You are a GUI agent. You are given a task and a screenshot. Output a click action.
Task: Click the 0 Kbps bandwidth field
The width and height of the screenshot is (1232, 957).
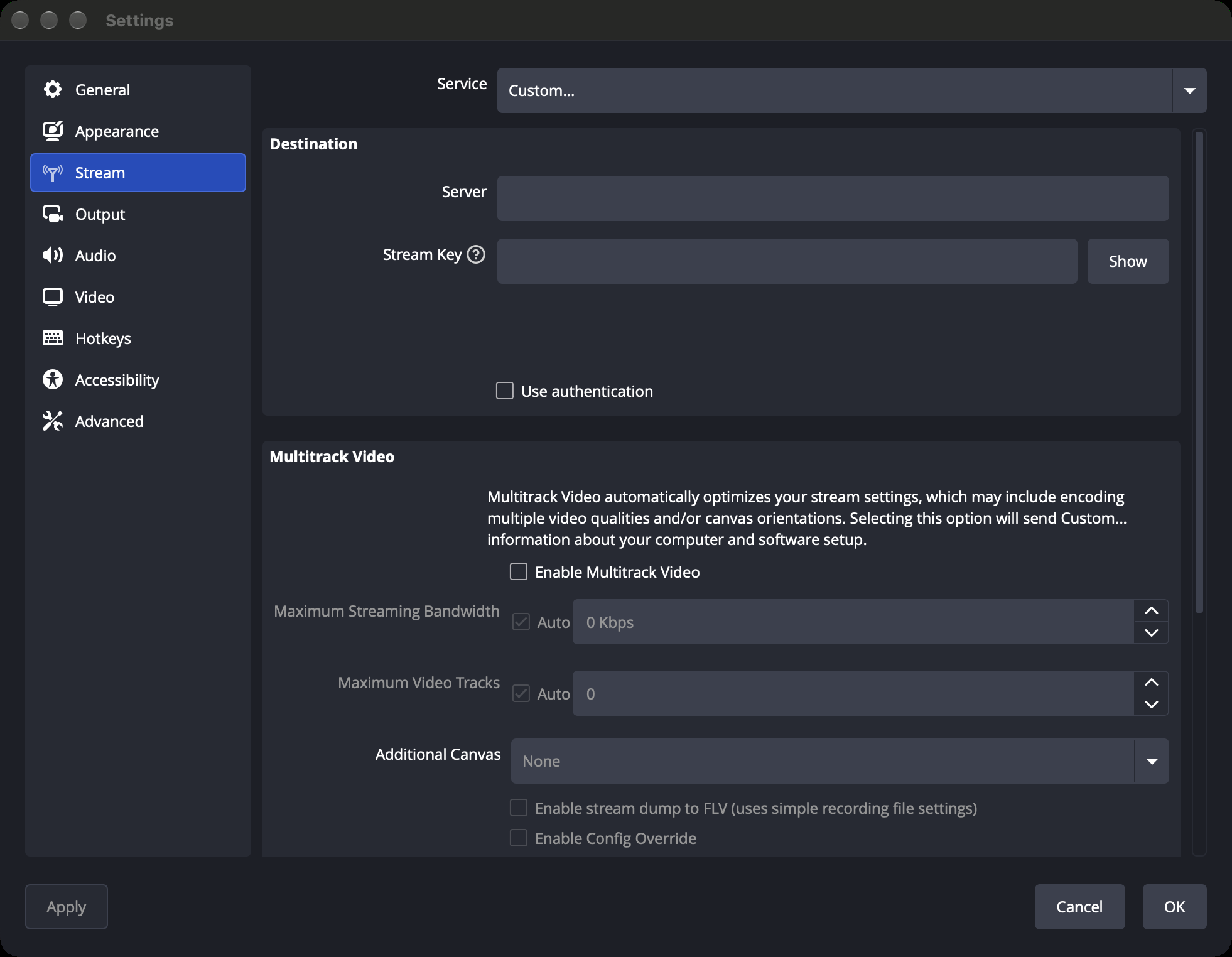[853, 622]
